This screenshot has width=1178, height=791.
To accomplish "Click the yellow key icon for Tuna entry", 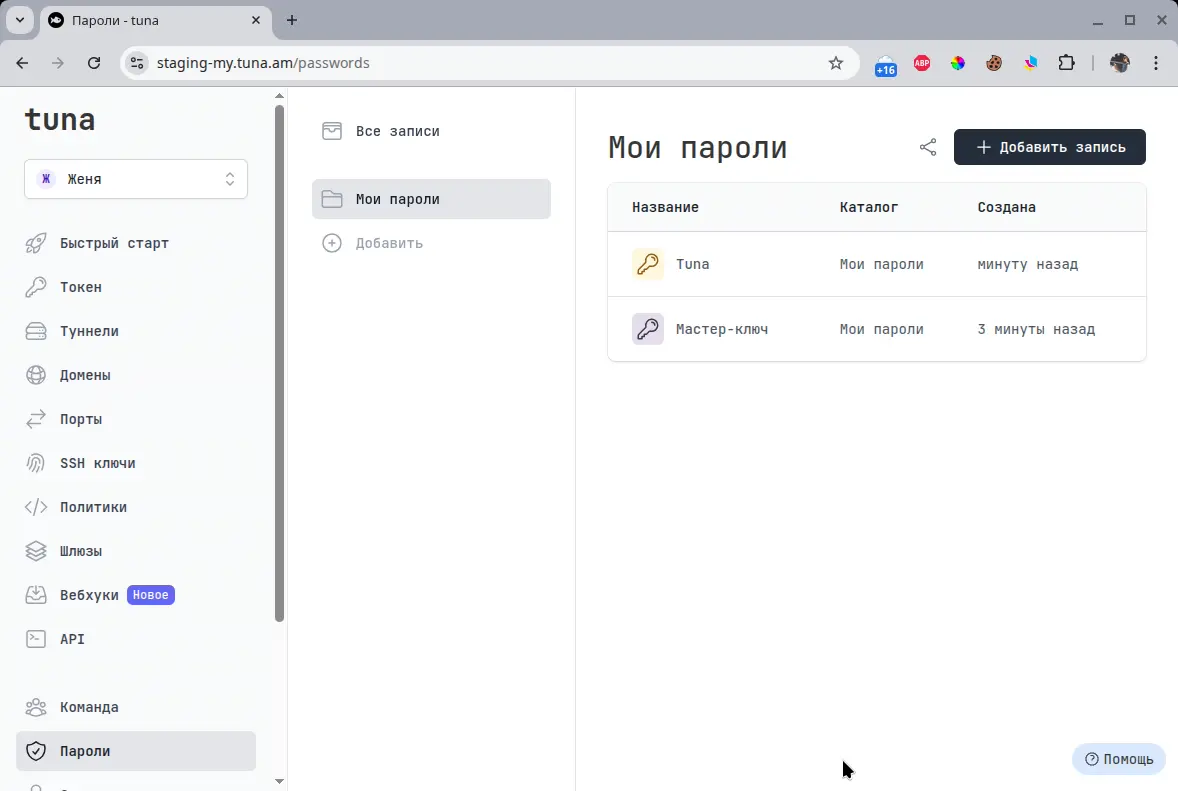I will (x=648, y=264).
